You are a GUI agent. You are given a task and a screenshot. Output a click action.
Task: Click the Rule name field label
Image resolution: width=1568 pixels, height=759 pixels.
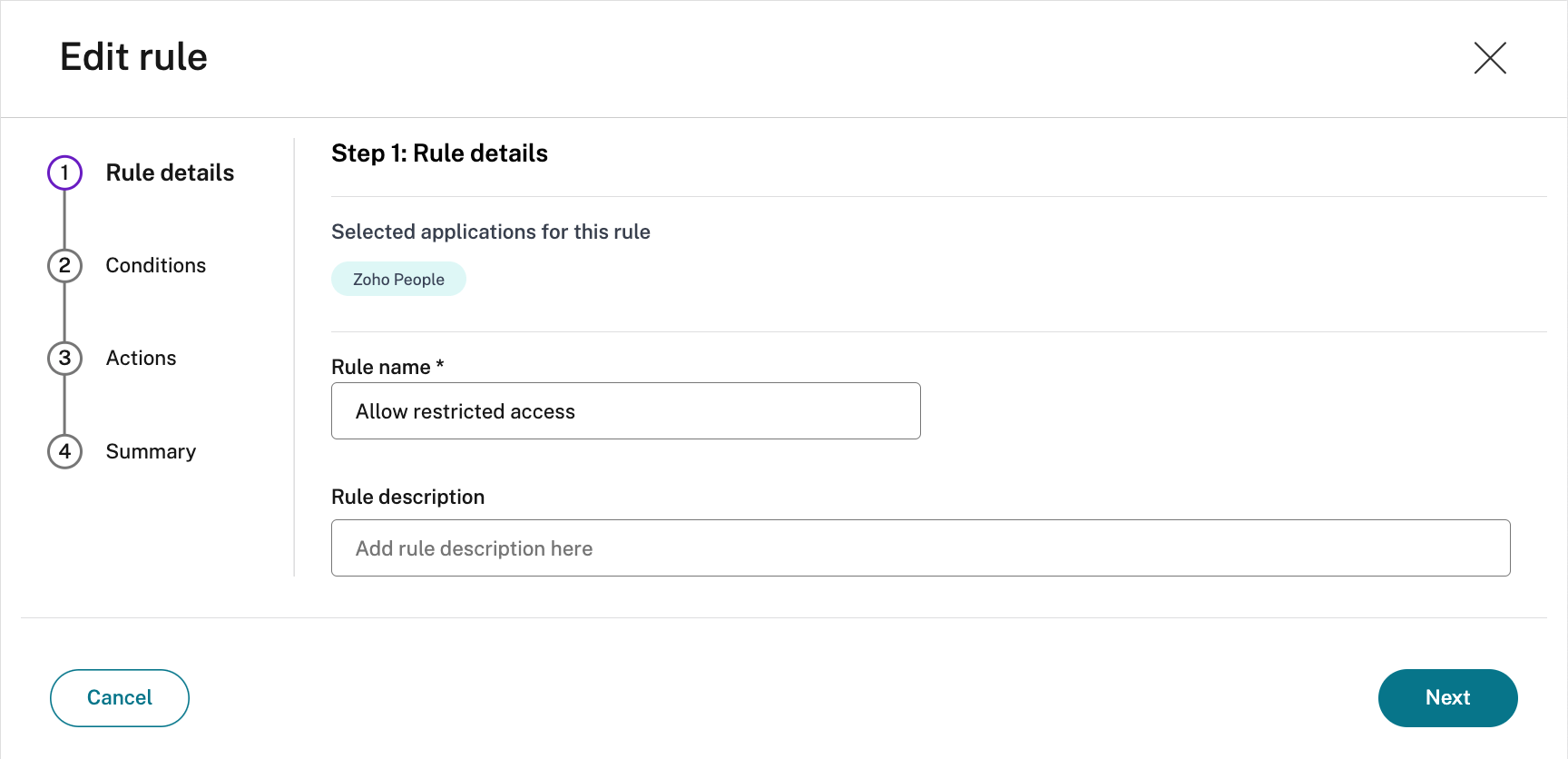pos(380,367)
